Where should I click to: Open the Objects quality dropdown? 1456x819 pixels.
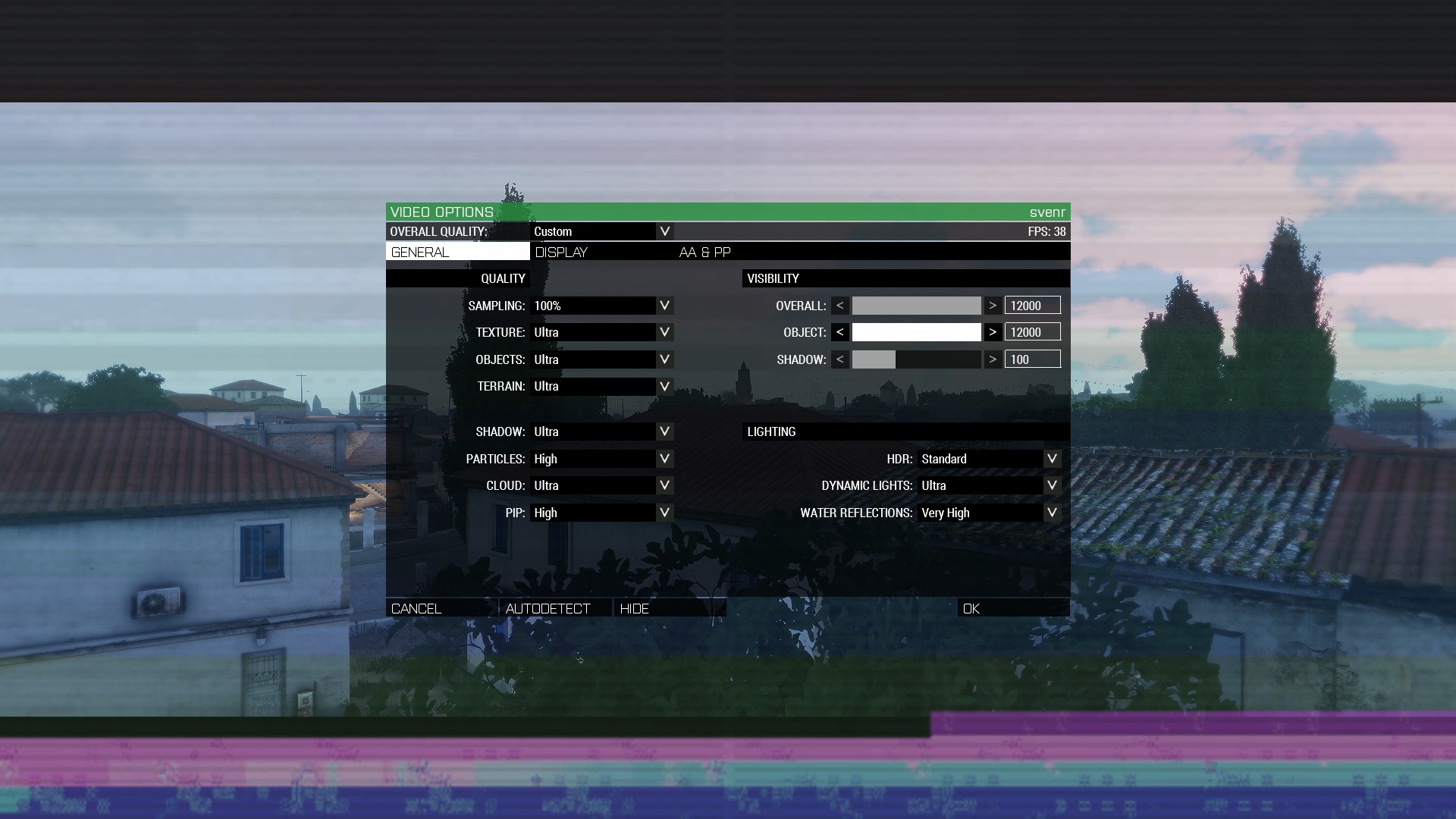click(601, 359)
